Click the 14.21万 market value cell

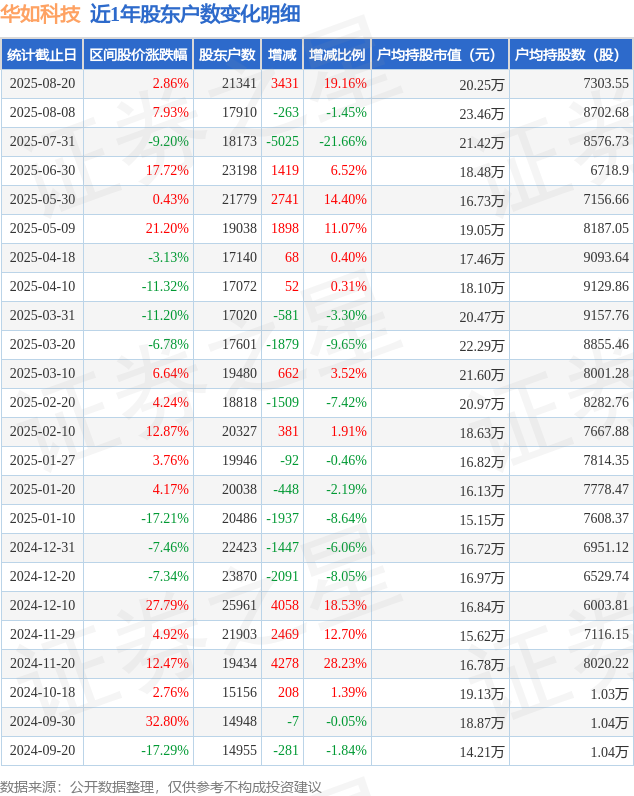click(x=482, y=751)
